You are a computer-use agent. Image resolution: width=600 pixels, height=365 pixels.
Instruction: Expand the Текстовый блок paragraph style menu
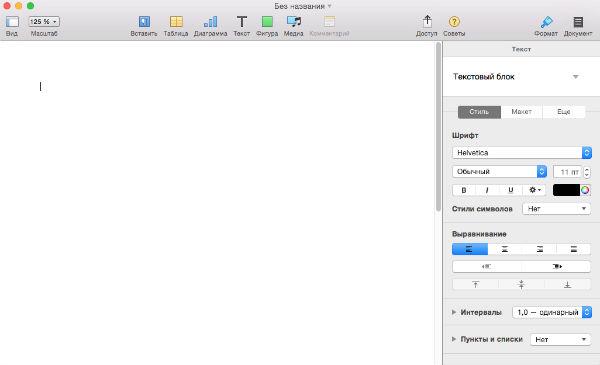[575, 77]
